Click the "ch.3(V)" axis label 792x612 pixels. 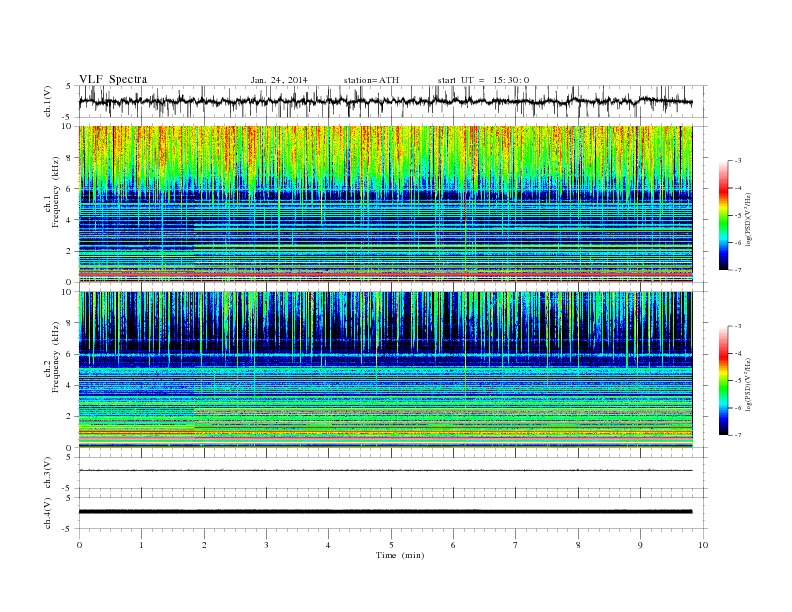[x=47, y=473]
